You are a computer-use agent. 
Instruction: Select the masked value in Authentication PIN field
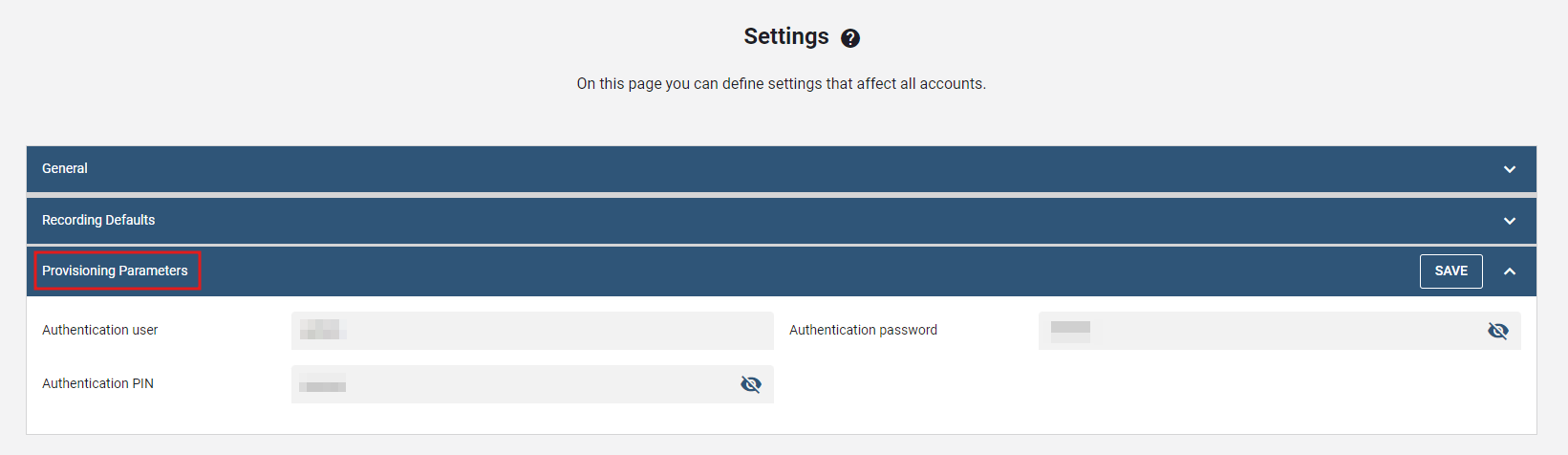[323, 385]
